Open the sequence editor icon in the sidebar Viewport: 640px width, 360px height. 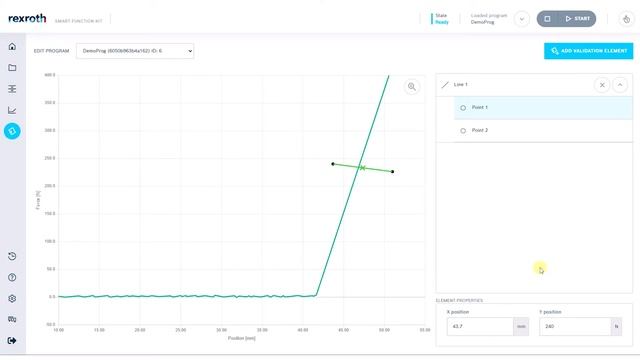point(12,89)
